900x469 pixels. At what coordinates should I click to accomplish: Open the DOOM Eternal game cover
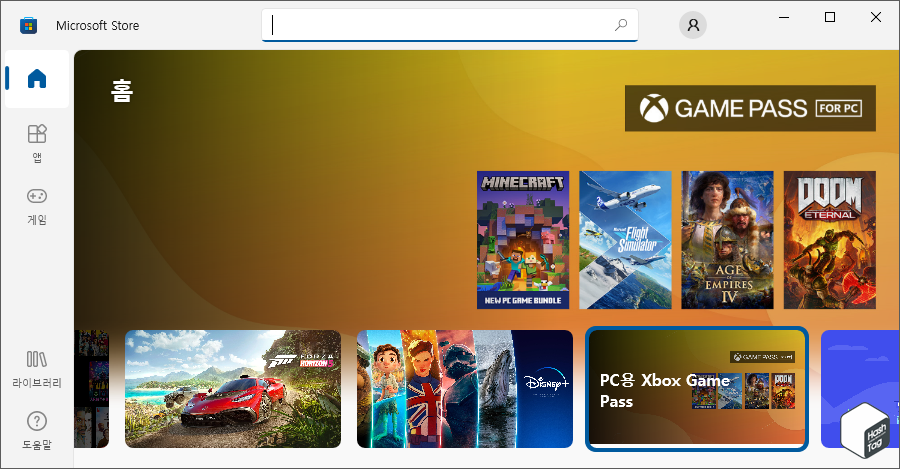[830, 240]
